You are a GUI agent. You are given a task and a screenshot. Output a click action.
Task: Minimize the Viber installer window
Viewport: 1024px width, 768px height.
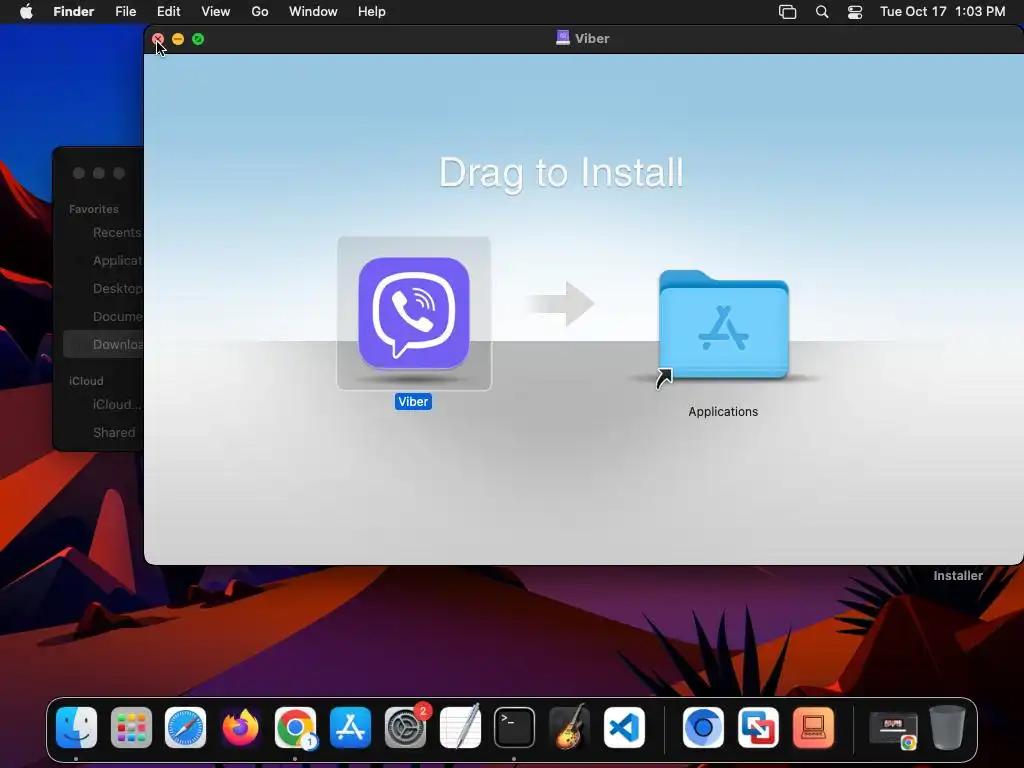pyautogui.click(x=178, y=39)
